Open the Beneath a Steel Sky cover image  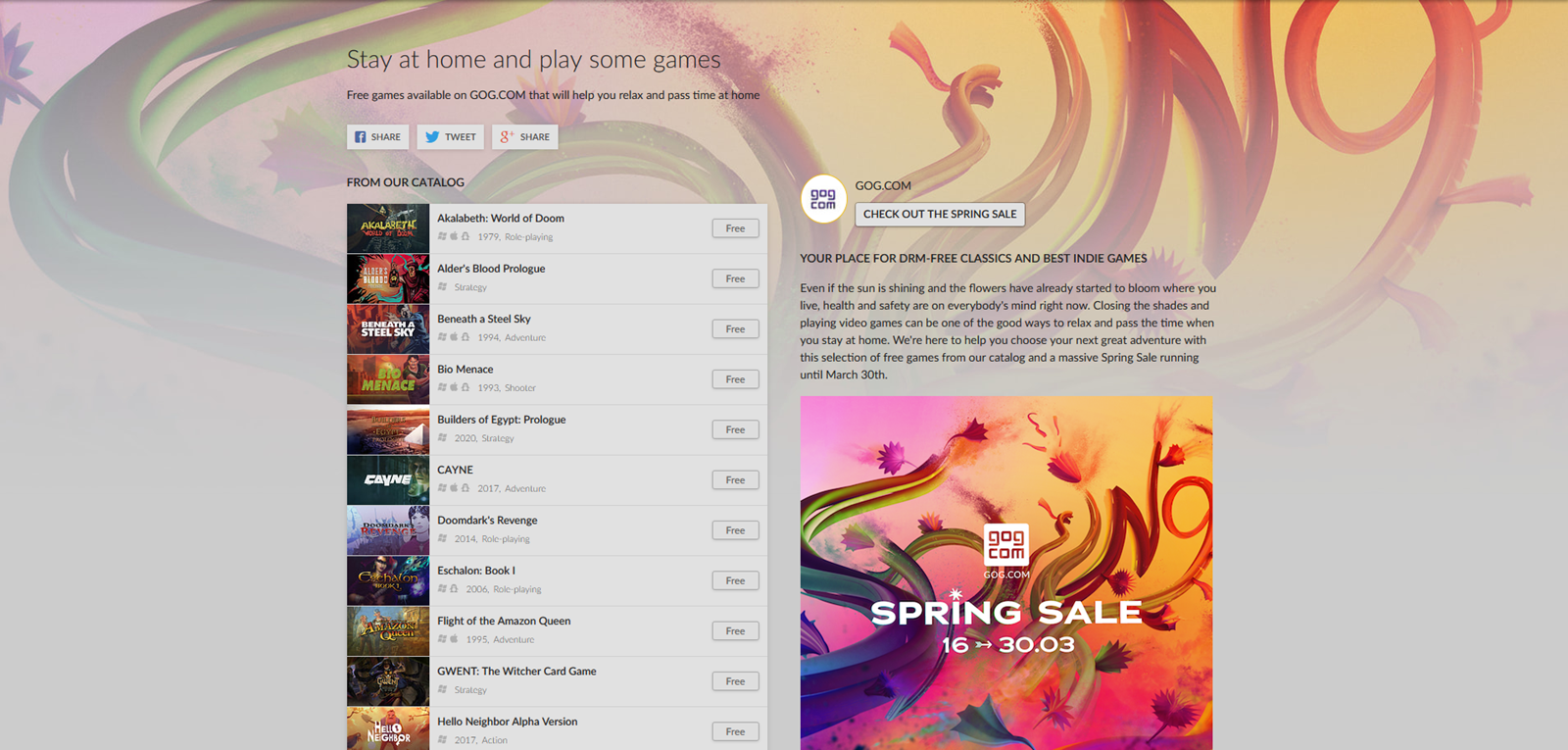388,329
